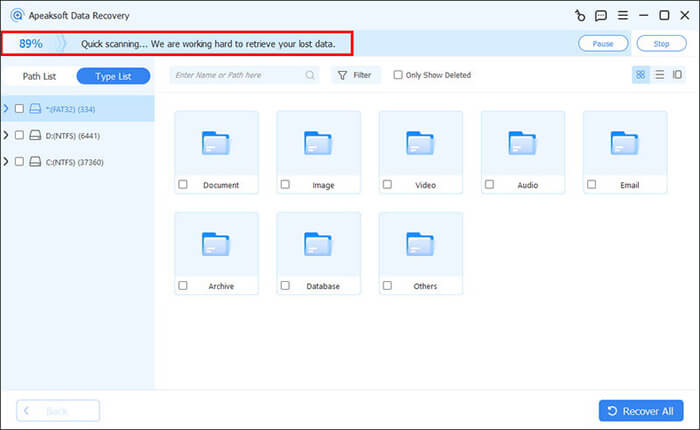Check the Video folder checkbox
This screenshot has width=700, height=430.
coord(388,184)
